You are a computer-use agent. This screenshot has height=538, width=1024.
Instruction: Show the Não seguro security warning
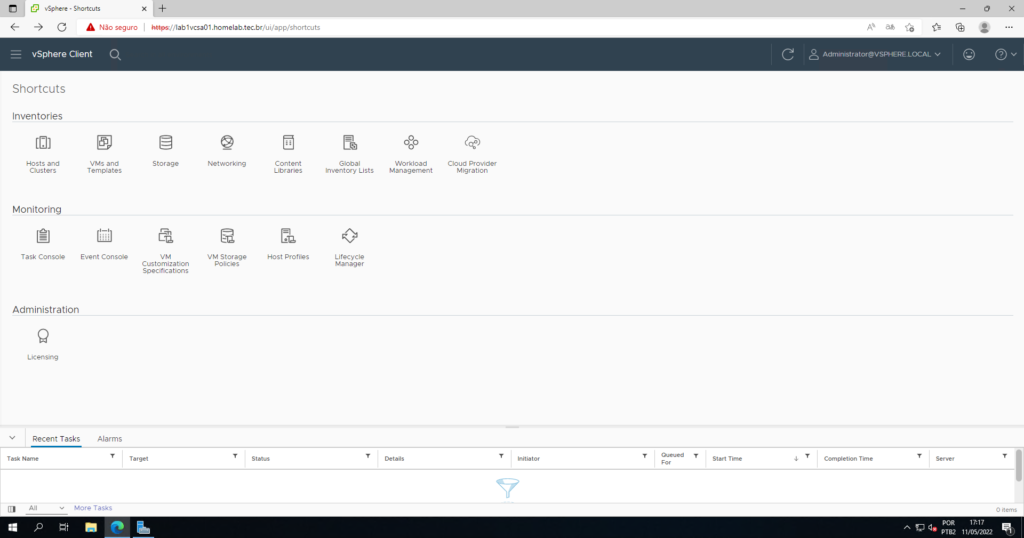click(x=112, y=27)
